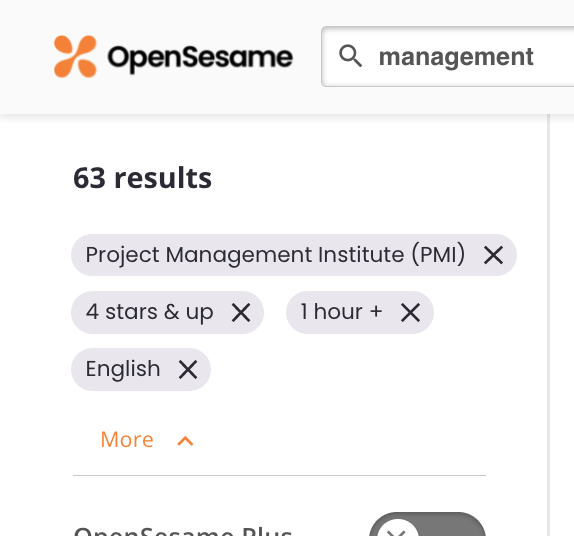Click the magnifying glass search icon
This screenshot has width=574, height=536.
[350, 56]
